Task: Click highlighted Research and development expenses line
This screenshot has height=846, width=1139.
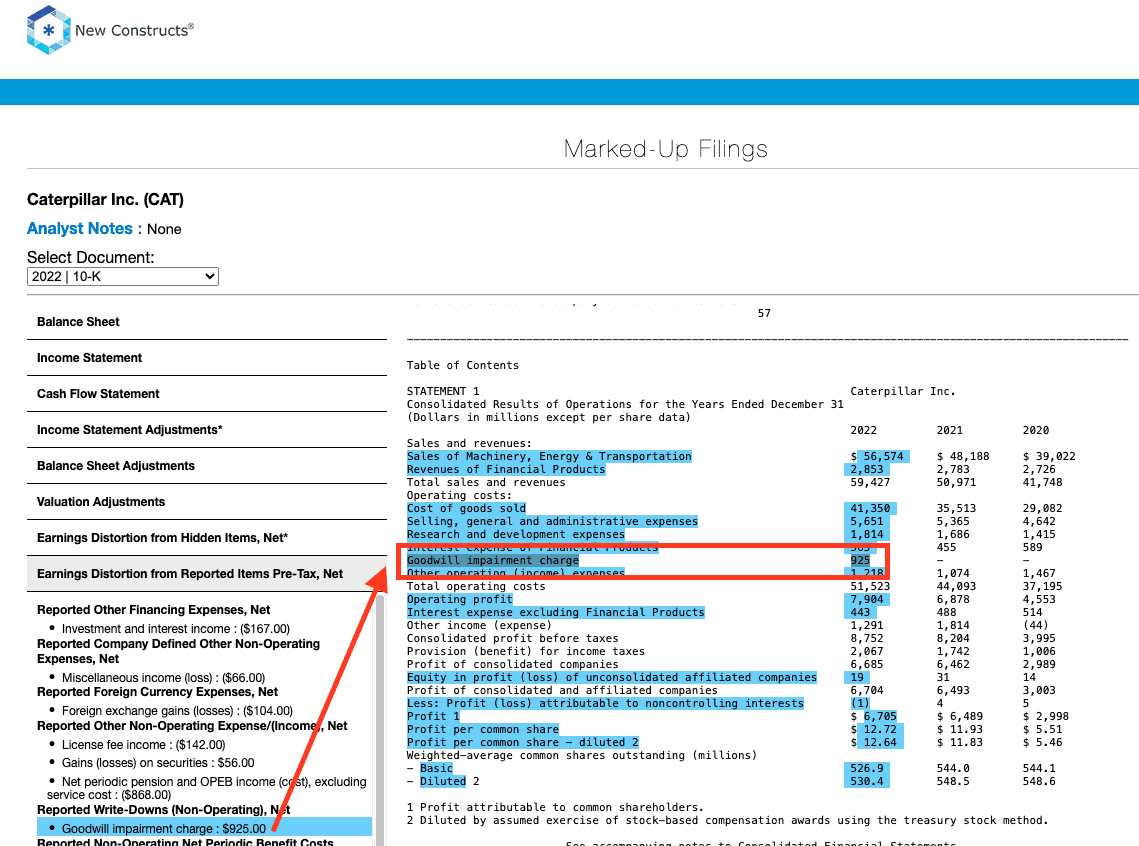Action: tap(516, 535)
